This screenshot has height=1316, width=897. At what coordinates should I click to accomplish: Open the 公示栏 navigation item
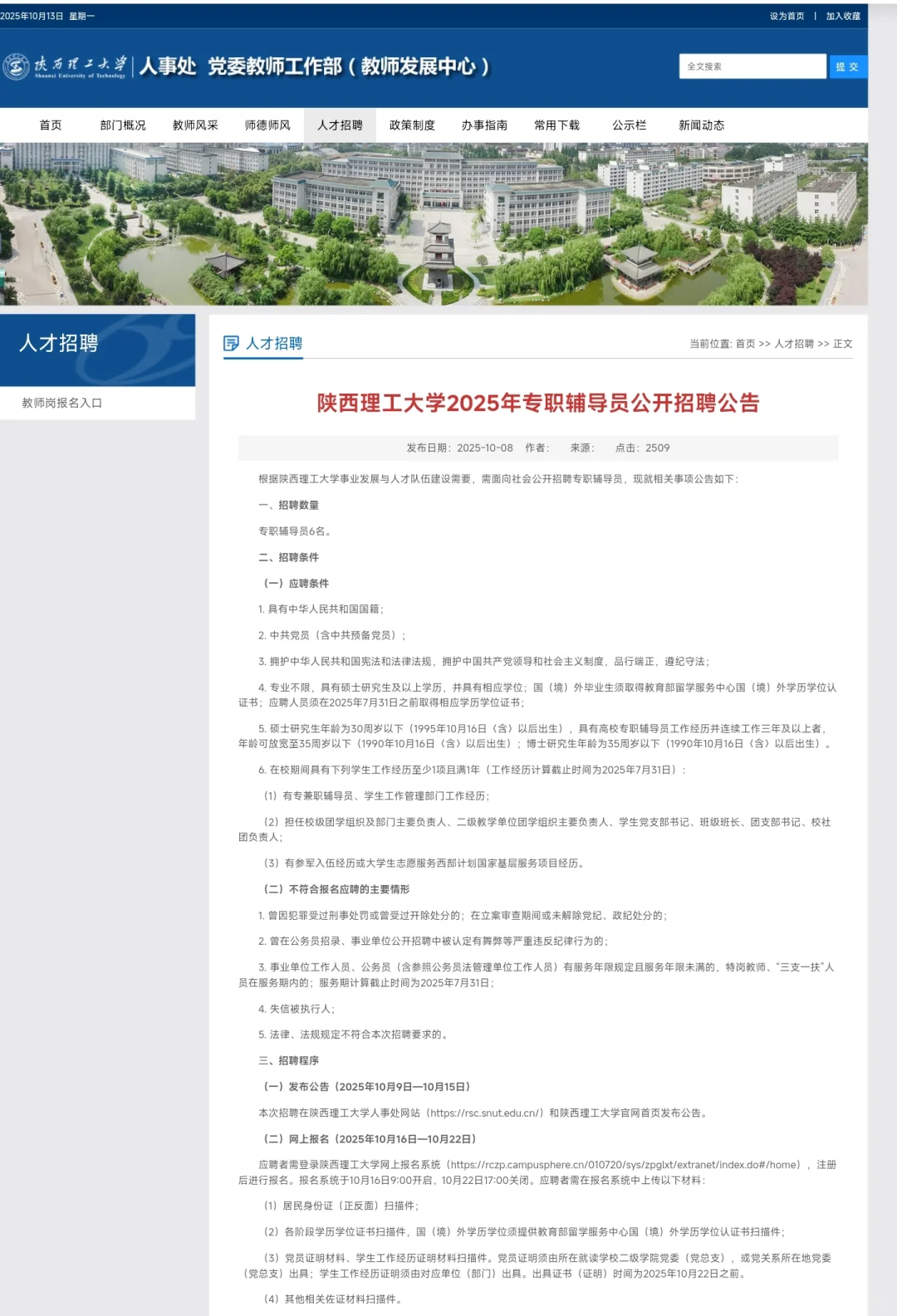[629, 125]
